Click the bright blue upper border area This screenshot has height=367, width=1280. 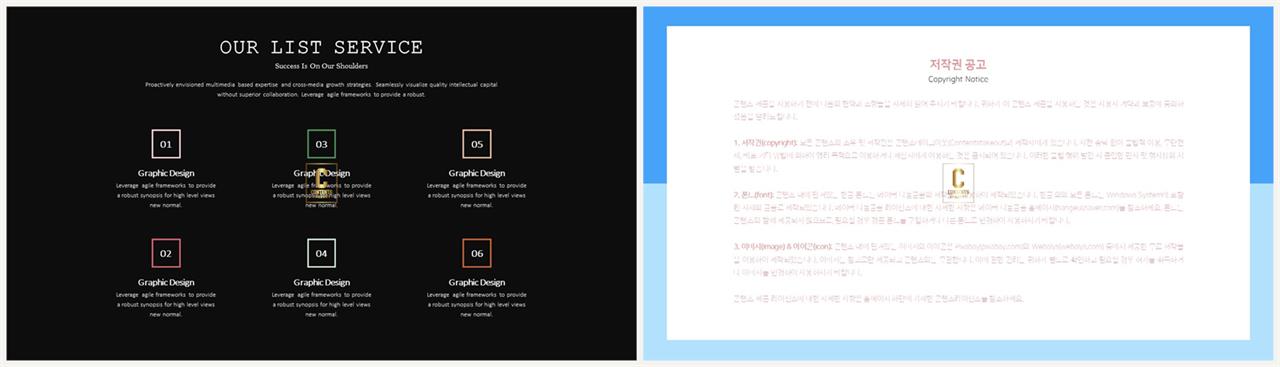[958, 16]
